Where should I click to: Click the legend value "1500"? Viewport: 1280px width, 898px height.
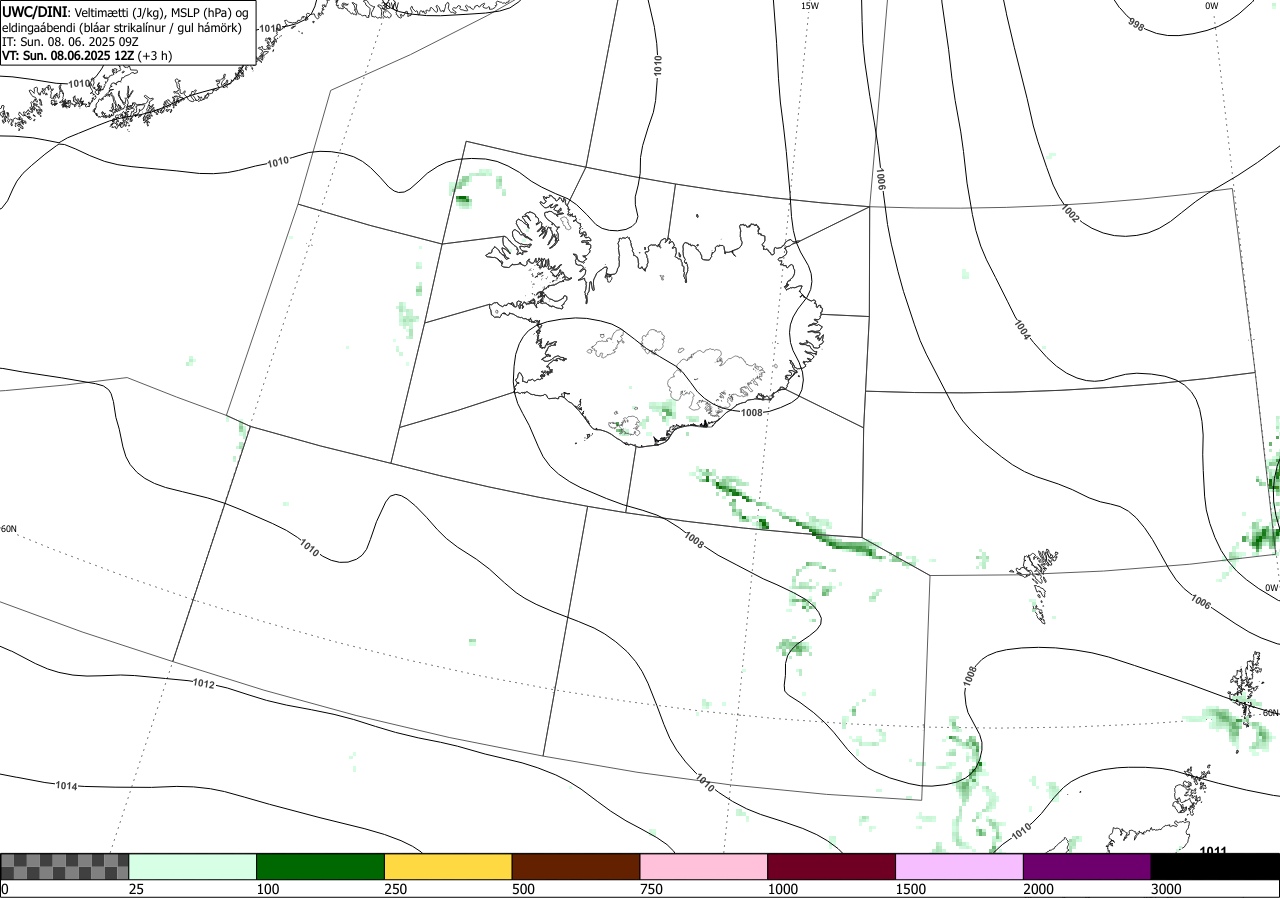910,889
